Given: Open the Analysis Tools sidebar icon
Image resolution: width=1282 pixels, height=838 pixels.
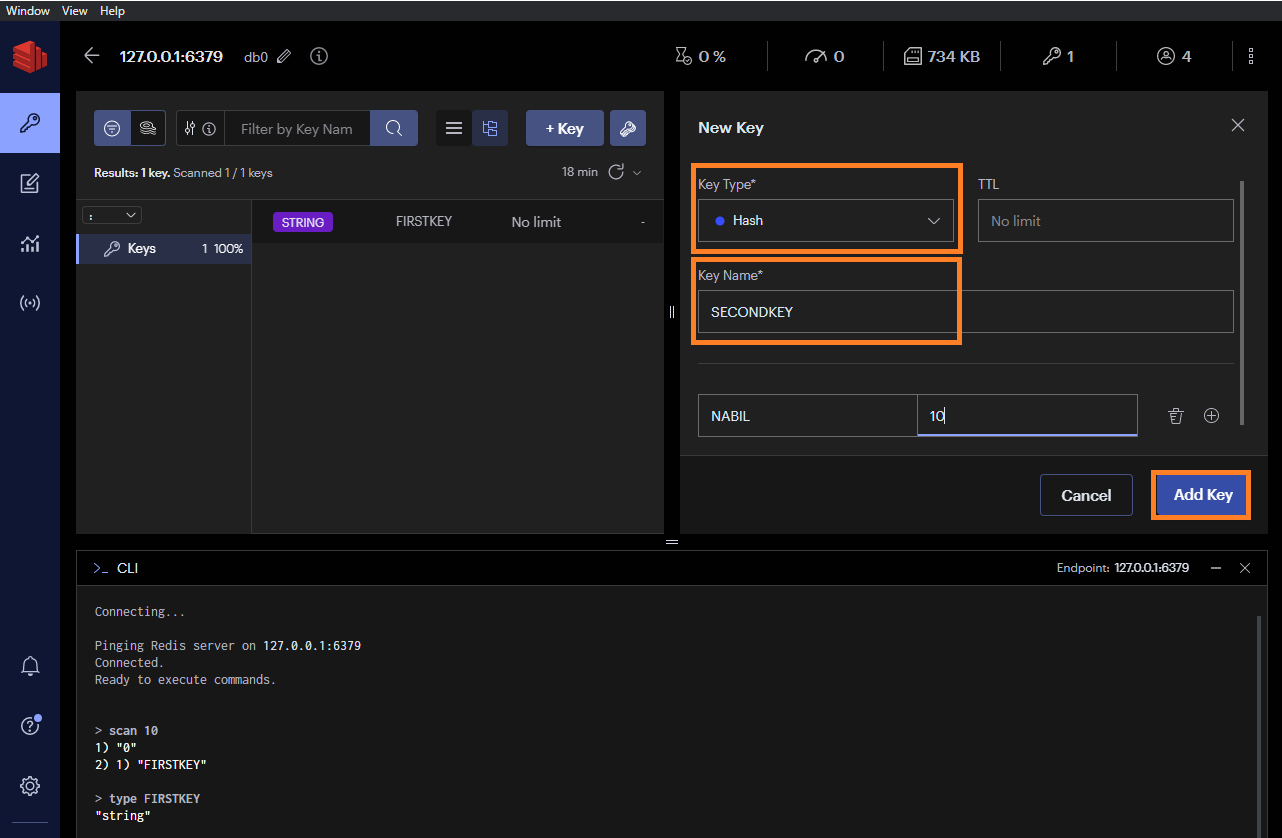Looking at the screenshot, I should (30, 243).
